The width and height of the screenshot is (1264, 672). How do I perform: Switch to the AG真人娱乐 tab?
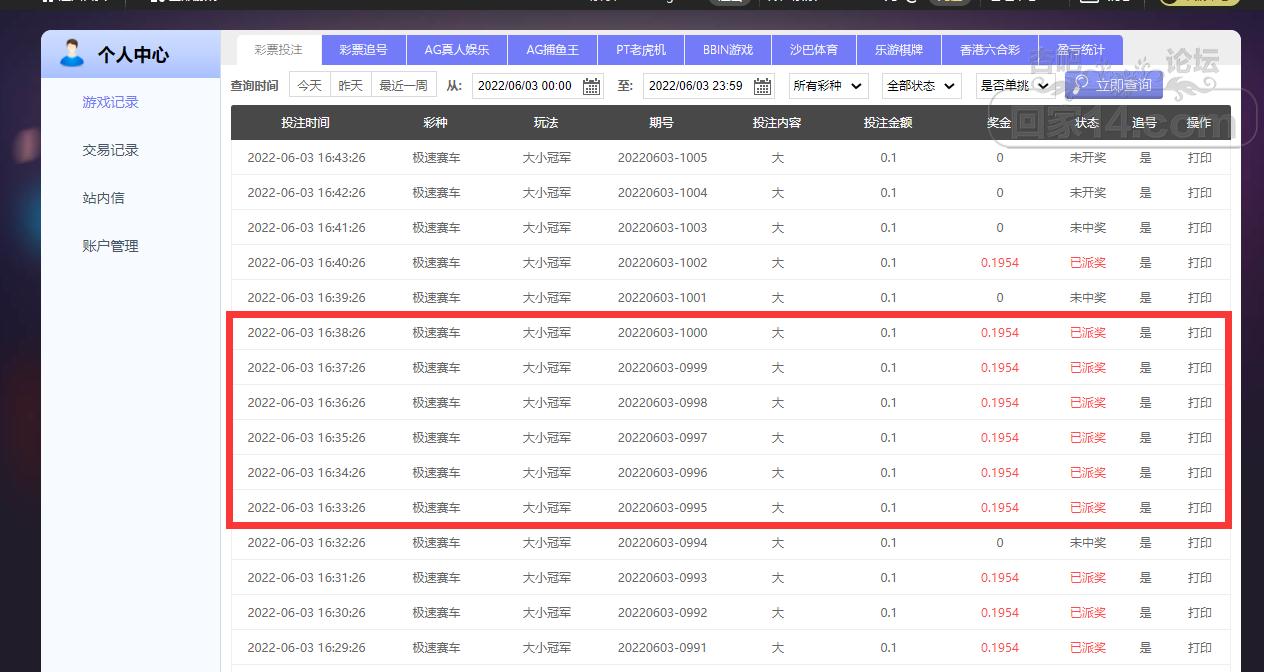[x=456, y=50]
